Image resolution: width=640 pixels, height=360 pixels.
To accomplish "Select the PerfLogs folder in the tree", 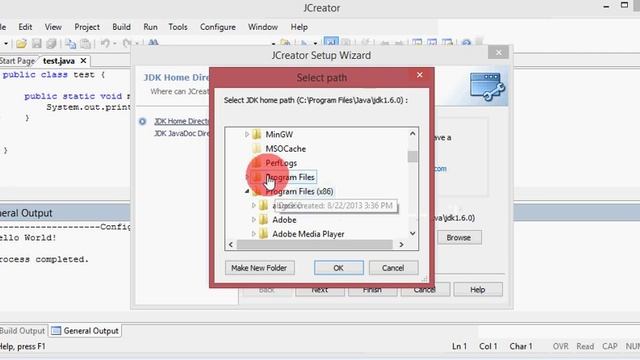I will coord(281,163).
